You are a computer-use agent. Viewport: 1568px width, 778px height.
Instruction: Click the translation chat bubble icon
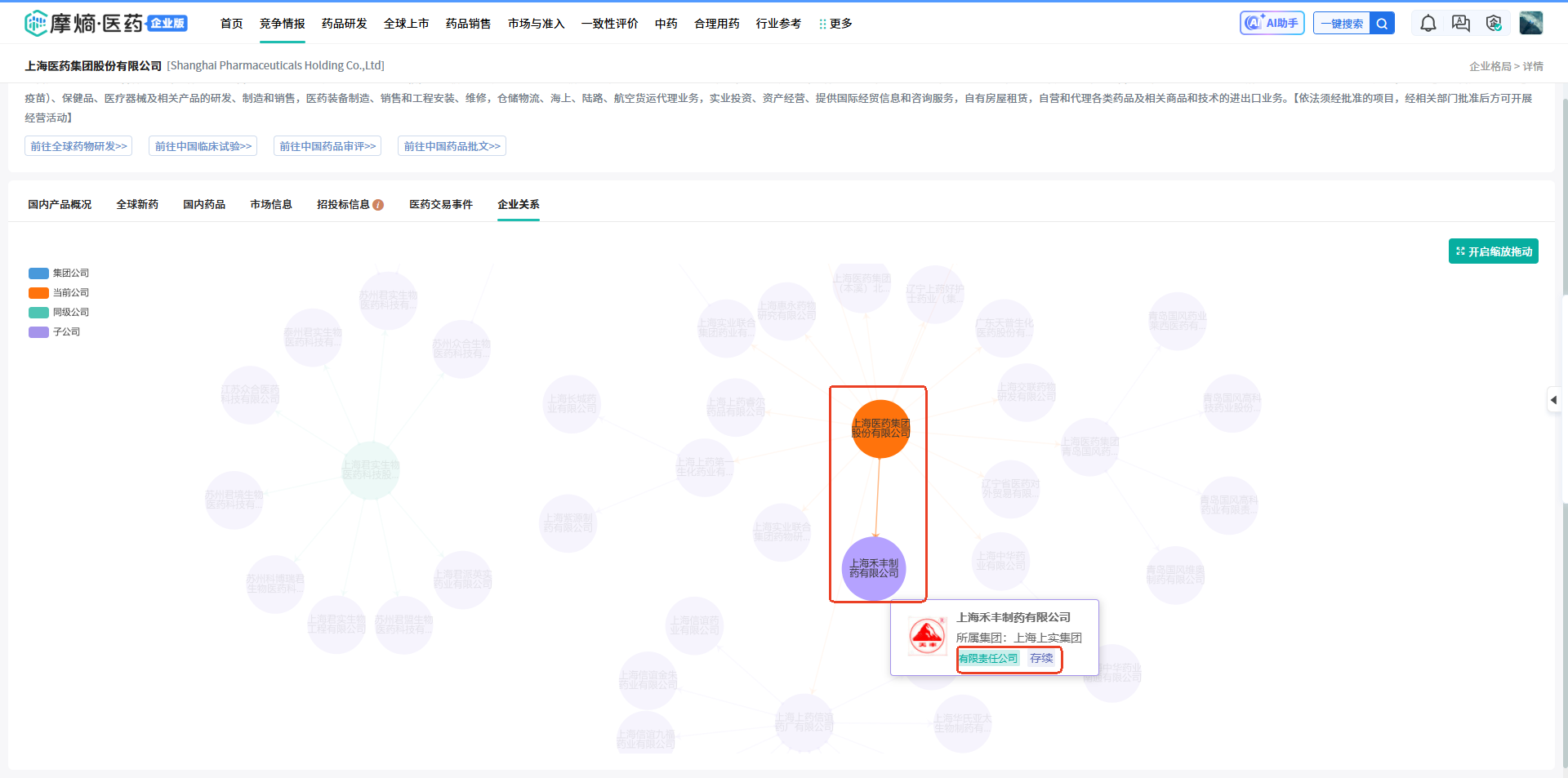(x=1460, y=24)
